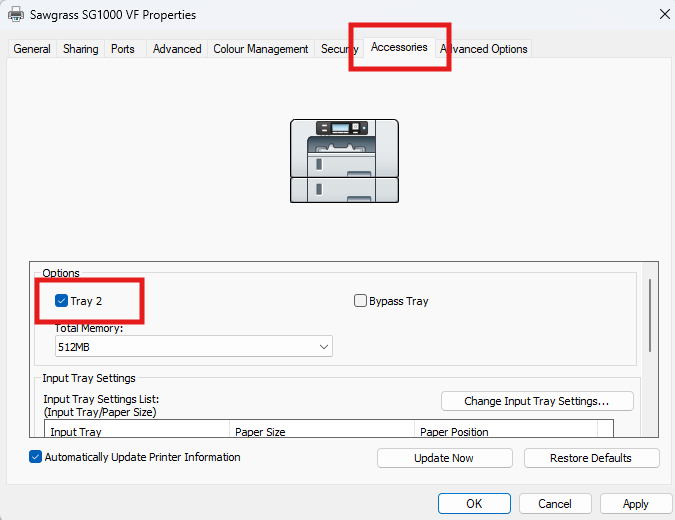Uncheck the Tray 2 checkbox

click(61, 300)
